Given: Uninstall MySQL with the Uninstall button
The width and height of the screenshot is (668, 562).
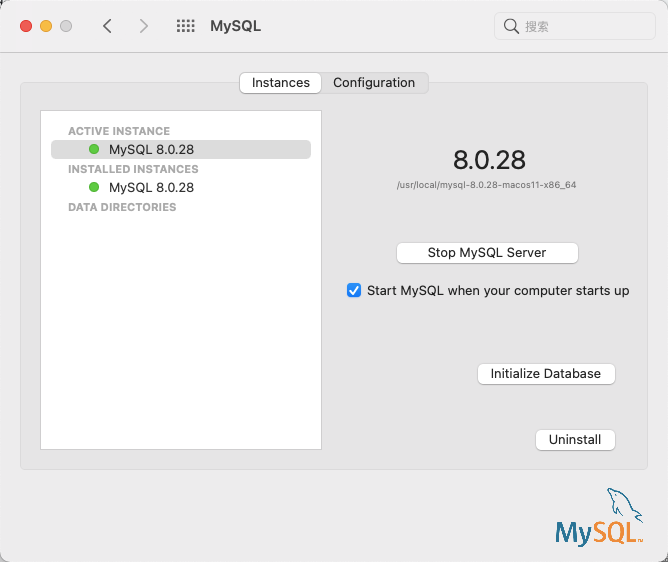Looking at the screenshot, I should [x=575, y=440].
